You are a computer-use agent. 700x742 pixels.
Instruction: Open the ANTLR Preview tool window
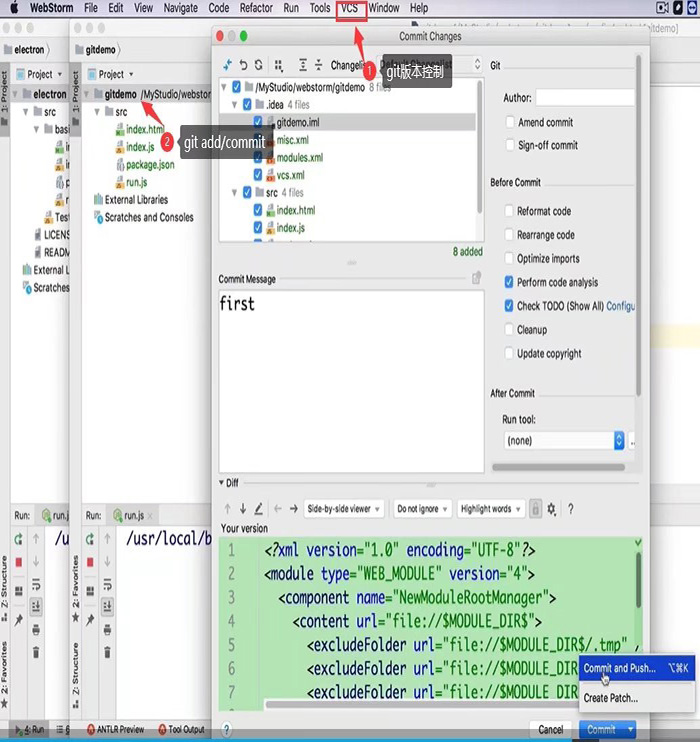(x=115, y=729)
